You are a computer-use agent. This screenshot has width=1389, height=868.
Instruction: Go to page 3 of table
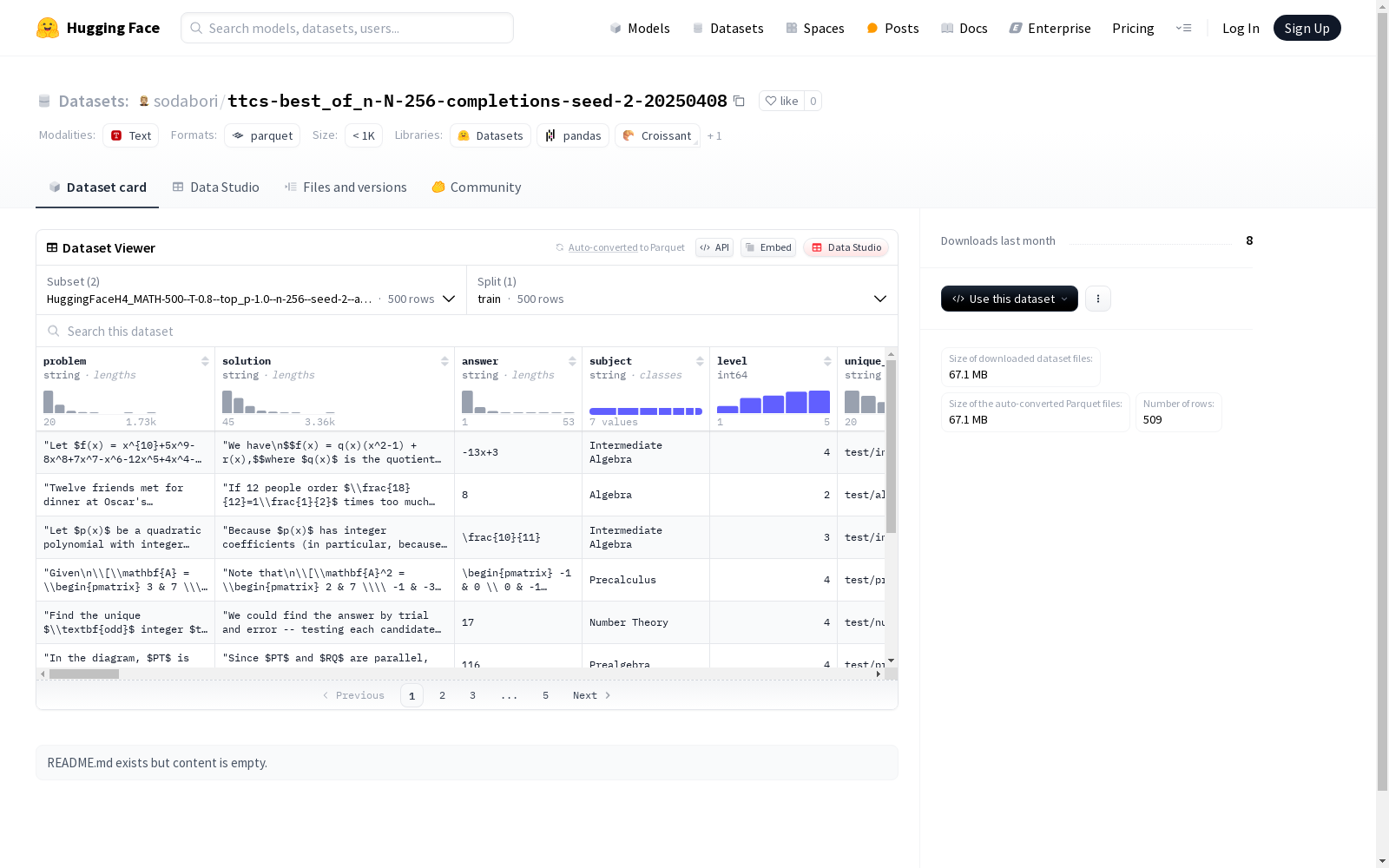[472, 695]
